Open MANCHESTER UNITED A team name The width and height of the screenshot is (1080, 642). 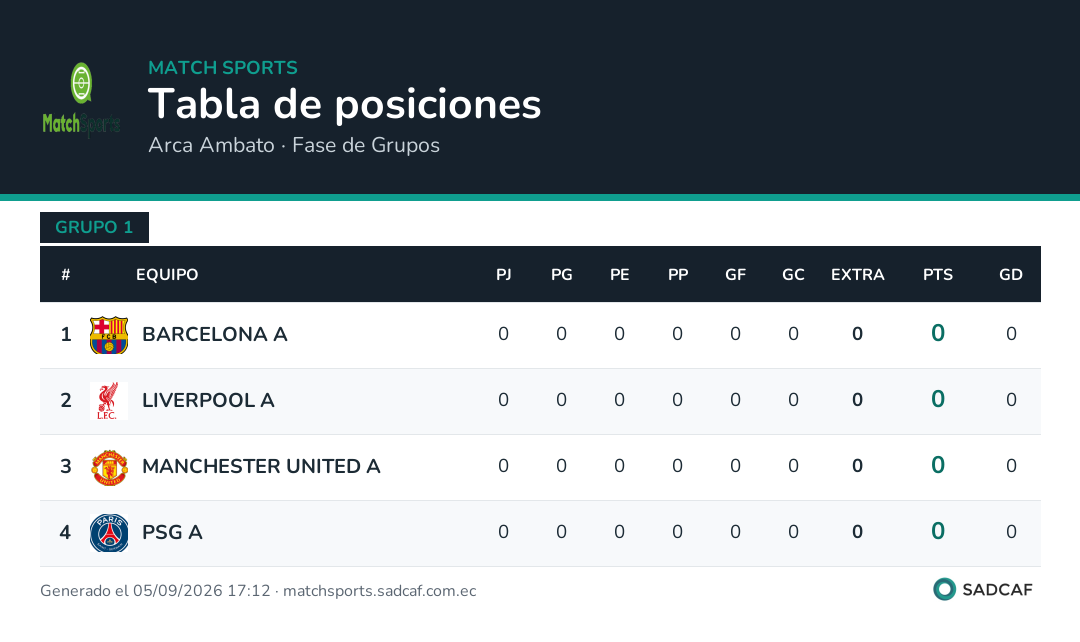(261, 466)
